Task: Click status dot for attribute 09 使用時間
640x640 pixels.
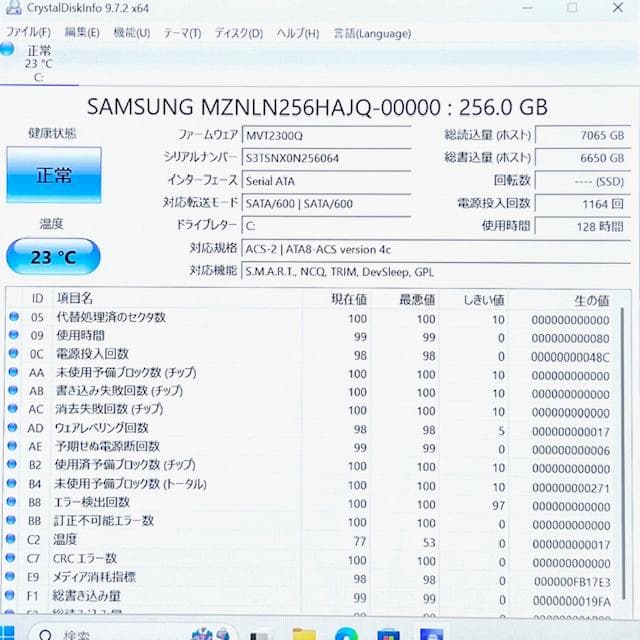Action: tap(13, 335)
